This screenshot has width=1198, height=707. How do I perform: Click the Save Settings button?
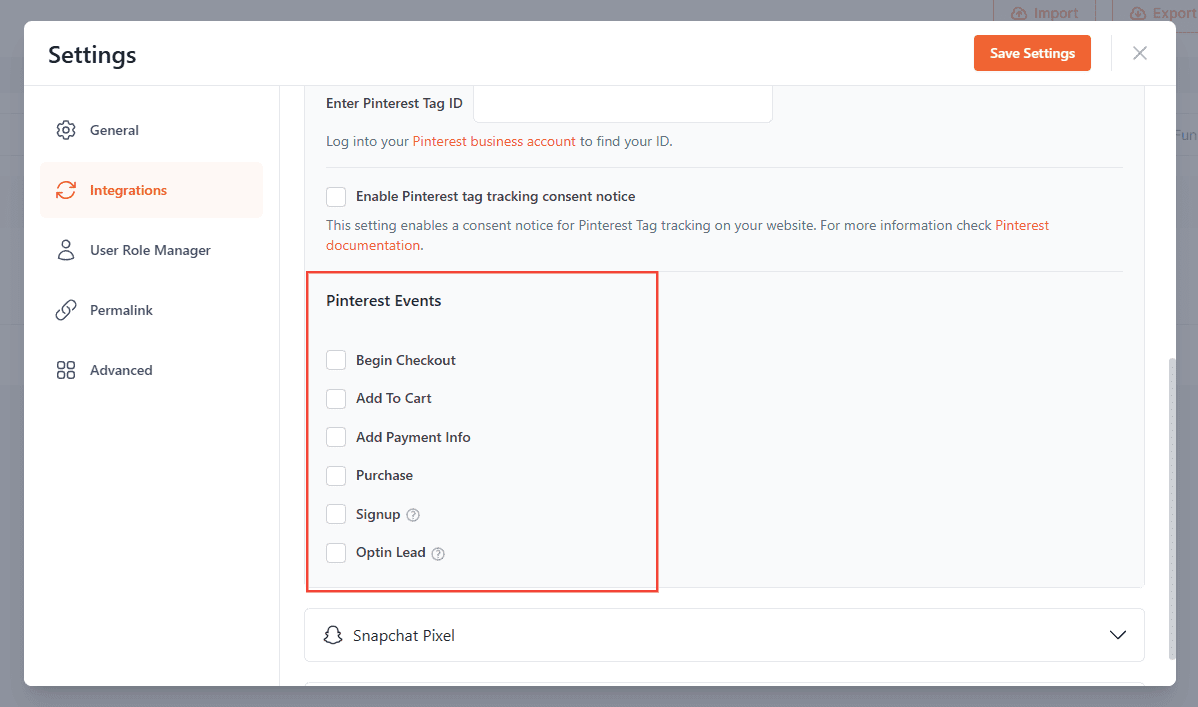point(1032,53)
